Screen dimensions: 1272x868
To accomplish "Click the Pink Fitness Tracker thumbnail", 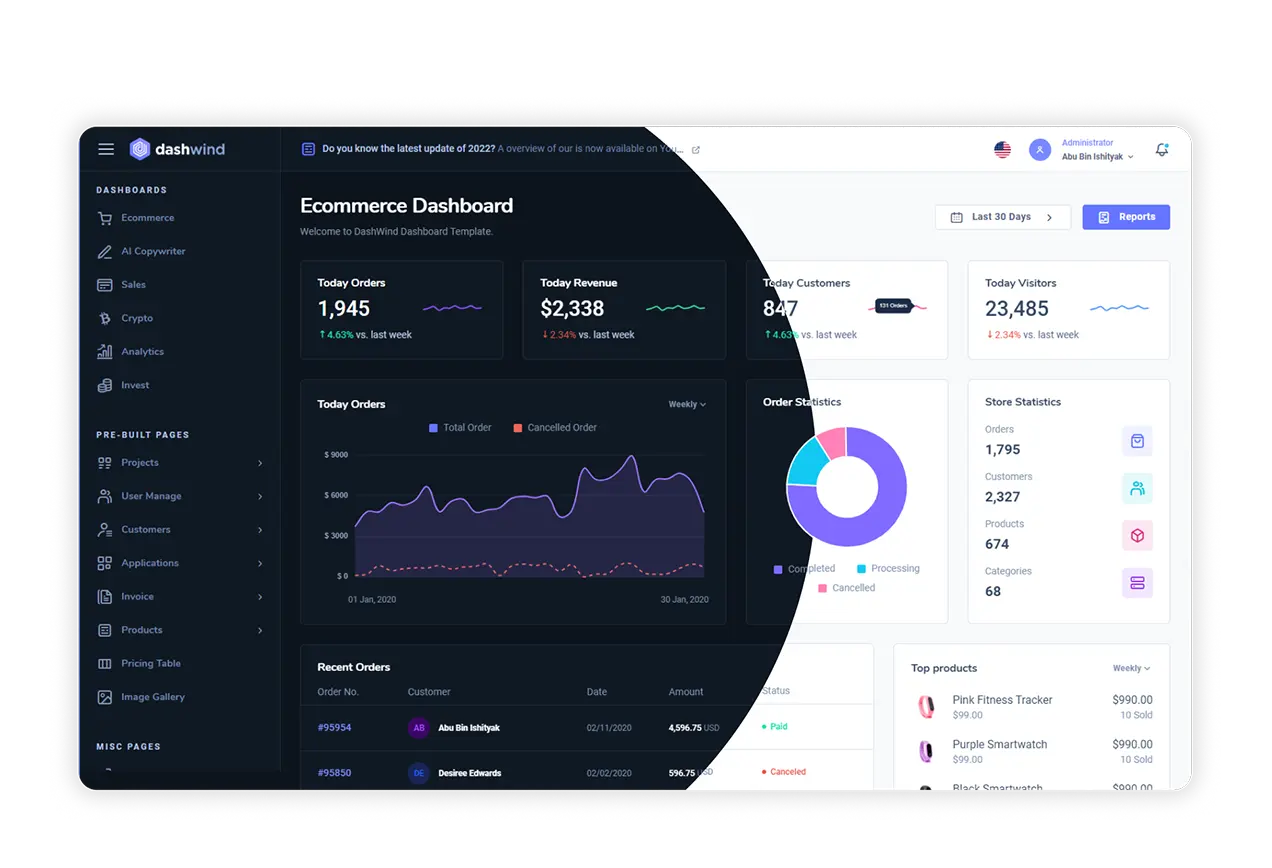I will pyautogui.click(x=926, y=707).
